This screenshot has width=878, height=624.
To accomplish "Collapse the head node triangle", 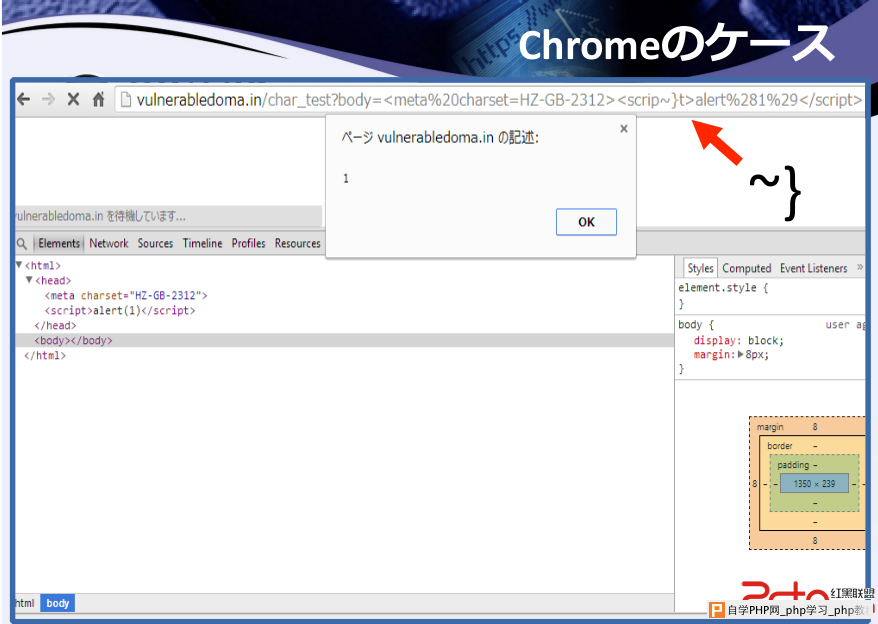I will point(29,280).
